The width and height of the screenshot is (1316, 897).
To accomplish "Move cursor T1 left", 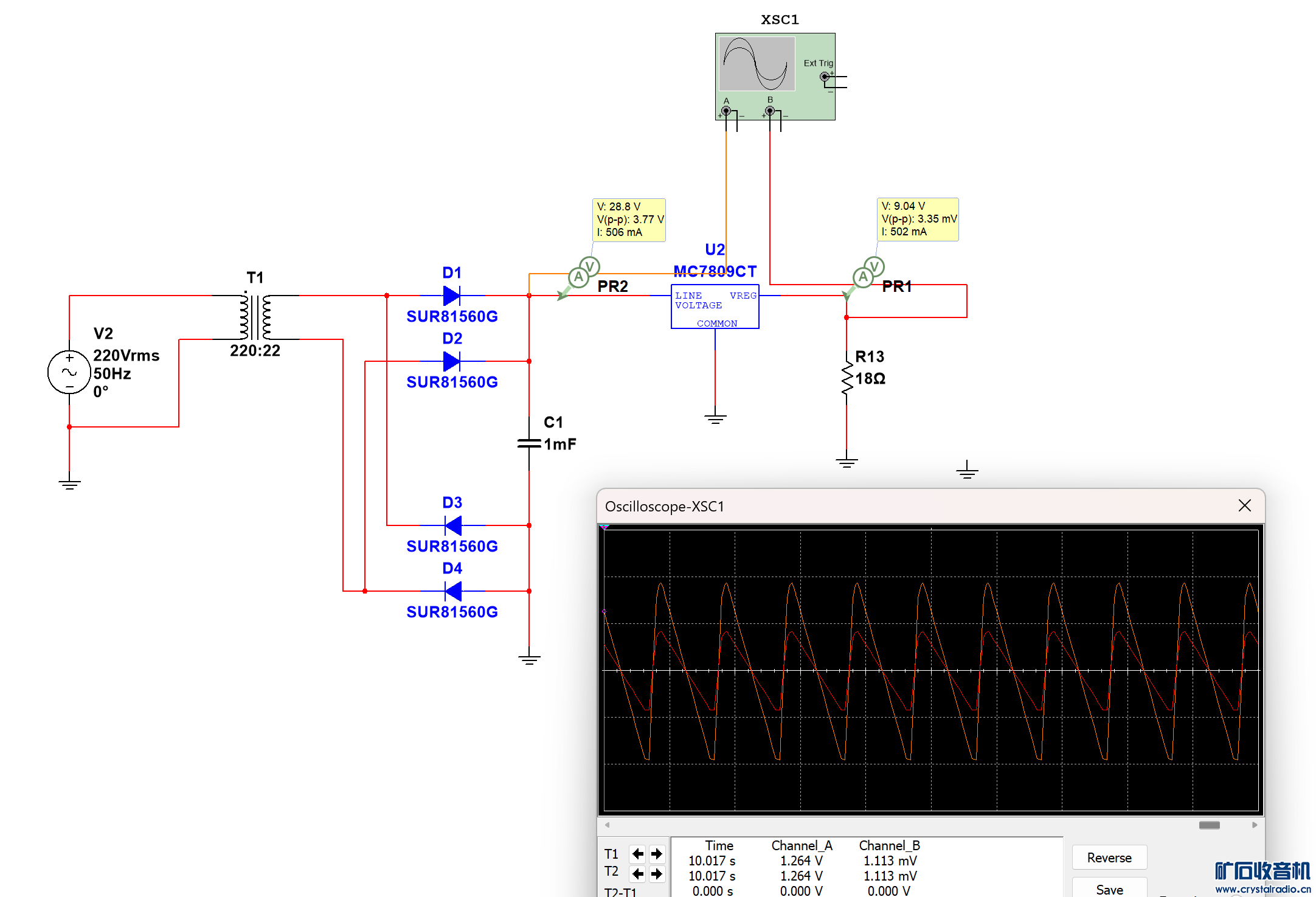I will coord(637,854).
